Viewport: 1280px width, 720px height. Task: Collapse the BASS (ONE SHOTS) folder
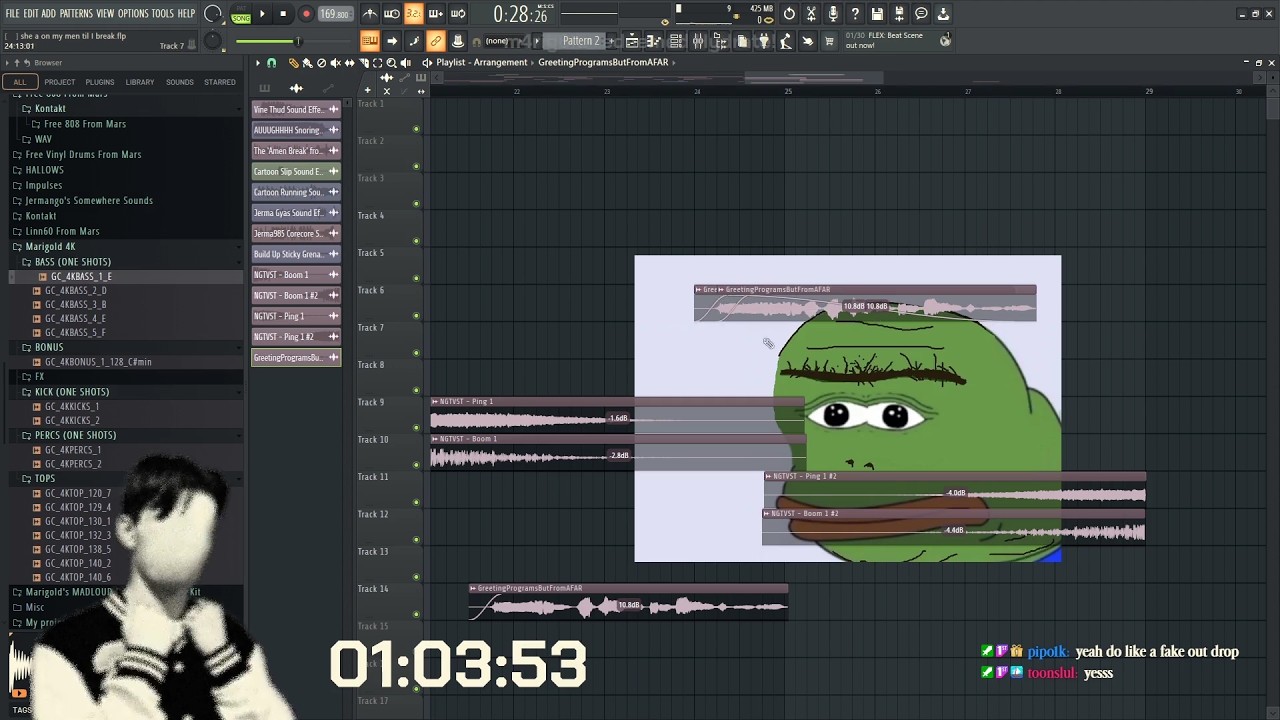[73, 262]
